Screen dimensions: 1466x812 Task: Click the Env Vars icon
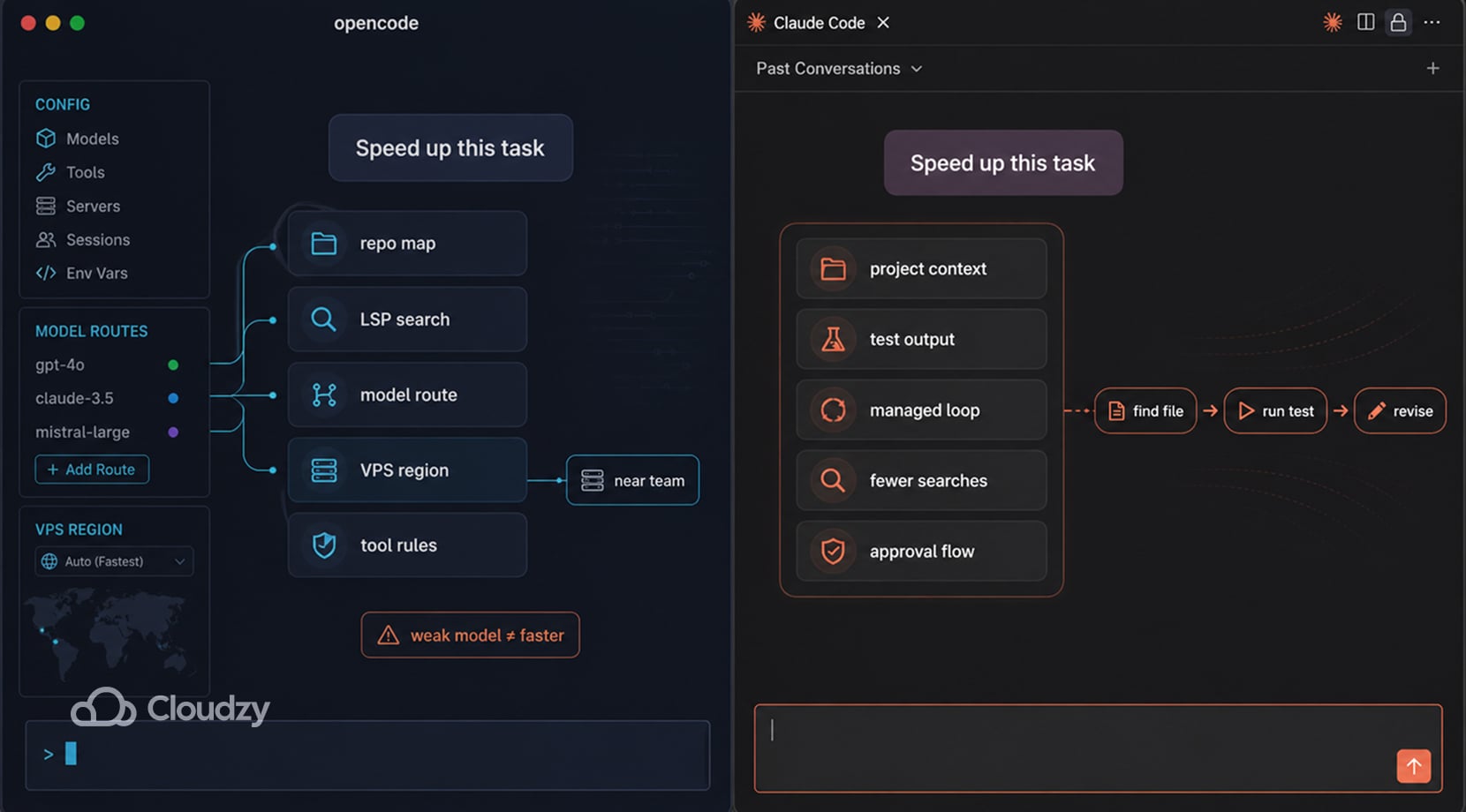click(46, 273)
